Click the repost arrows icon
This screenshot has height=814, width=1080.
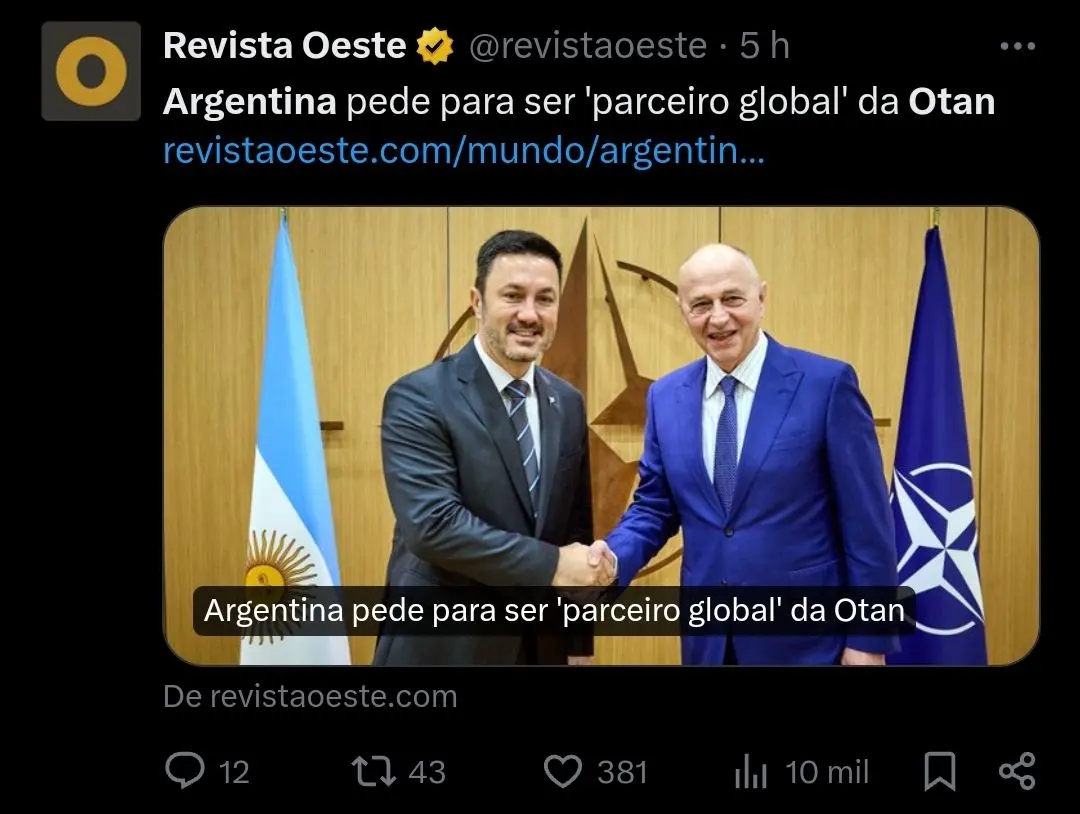[x=374, y=771]
